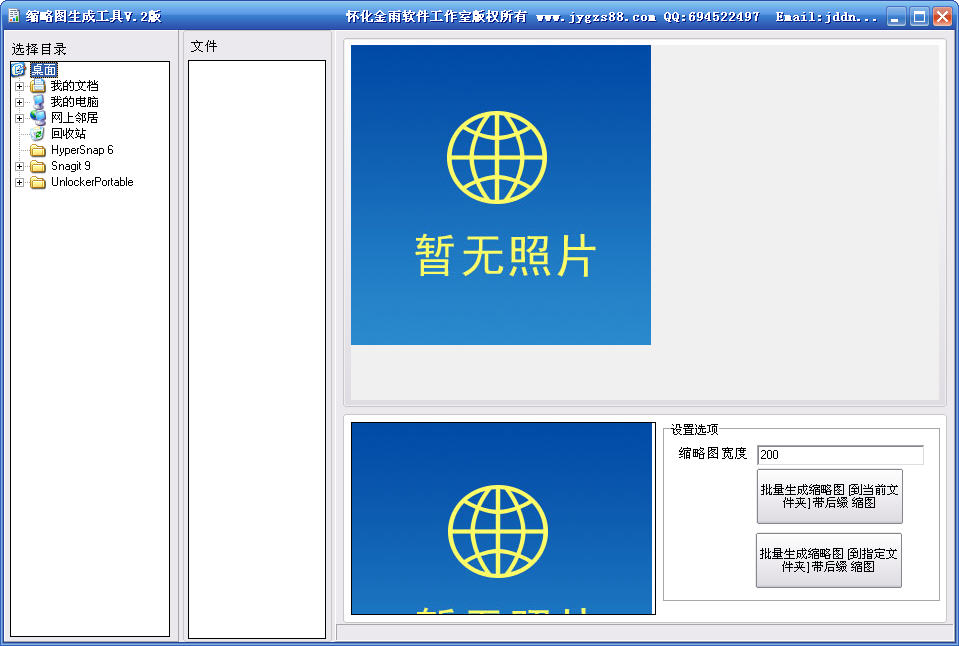Image resolution: width=959 pixels, height=646 pixels.
Task: Select the 桌面 desktop root icon
Action: point(18,70)
